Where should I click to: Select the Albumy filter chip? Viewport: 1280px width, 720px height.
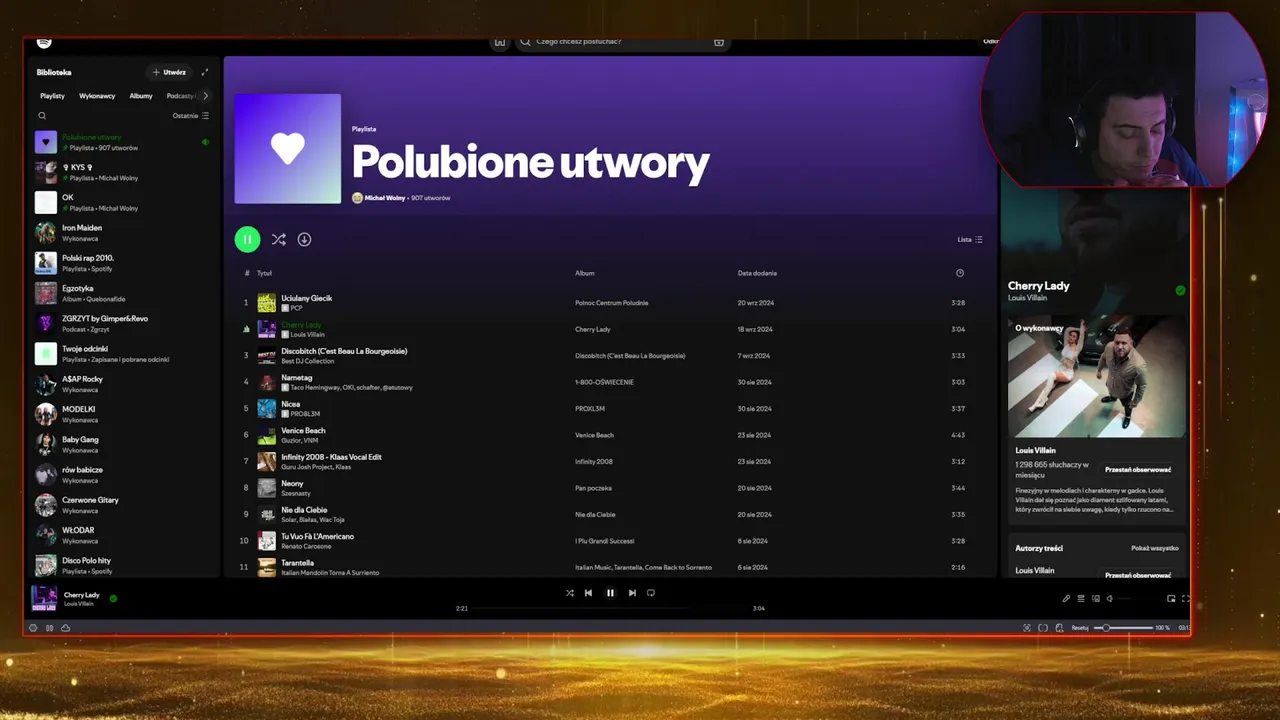[141, 96]
